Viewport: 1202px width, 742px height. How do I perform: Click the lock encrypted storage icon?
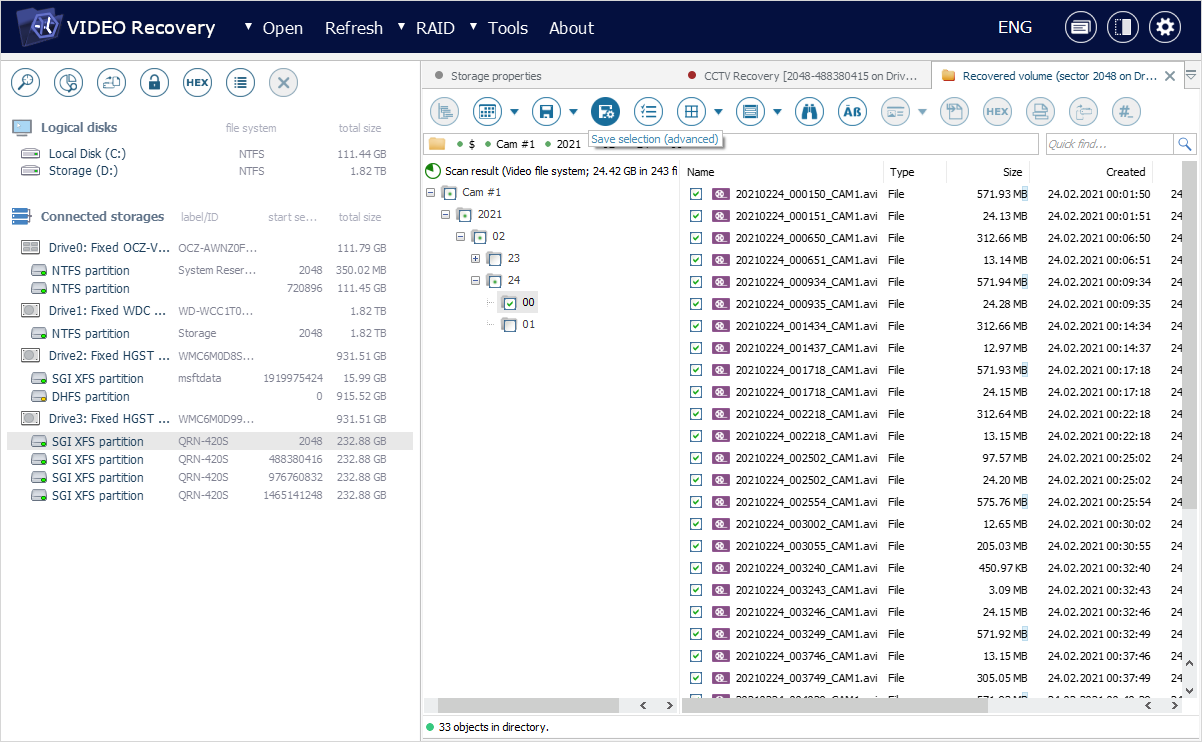[x=154, y=83]
